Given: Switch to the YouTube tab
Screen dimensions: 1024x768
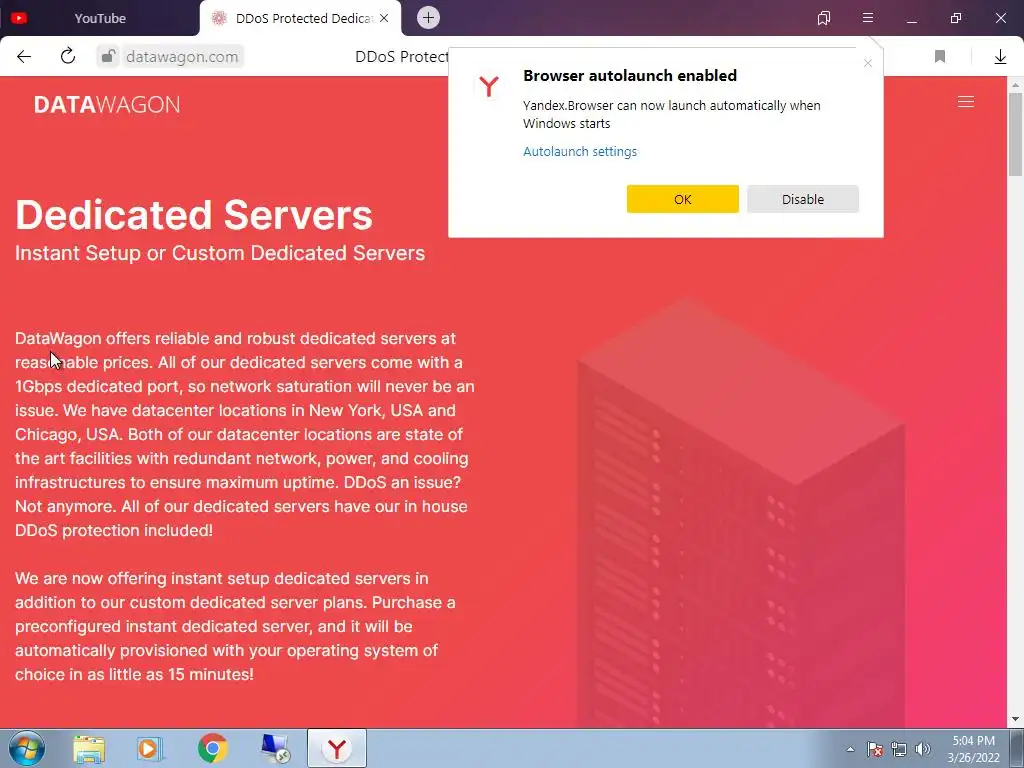Looking at the screenshot, I should 99,18.
